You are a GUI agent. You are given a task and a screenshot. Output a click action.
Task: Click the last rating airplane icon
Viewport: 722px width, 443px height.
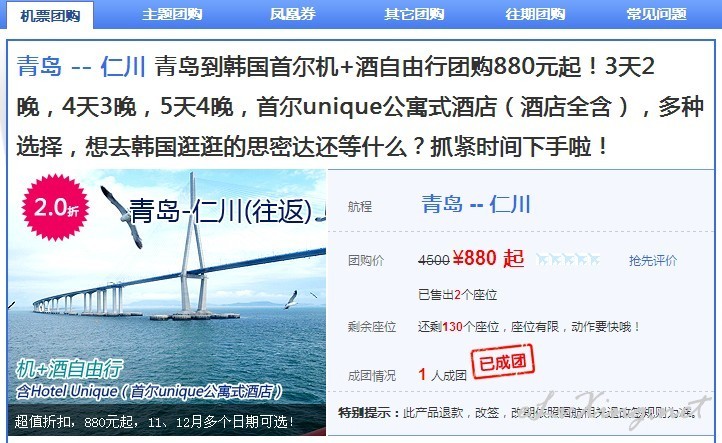pyautogui.click(x=594, y=260)
